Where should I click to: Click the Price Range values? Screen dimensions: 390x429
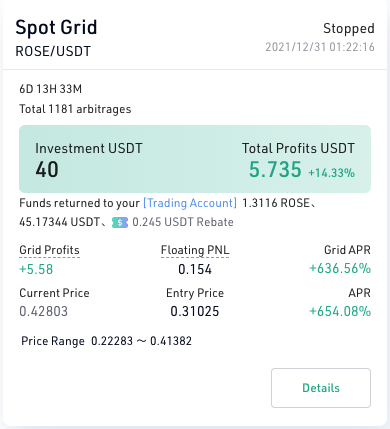[x=141, y=341]
